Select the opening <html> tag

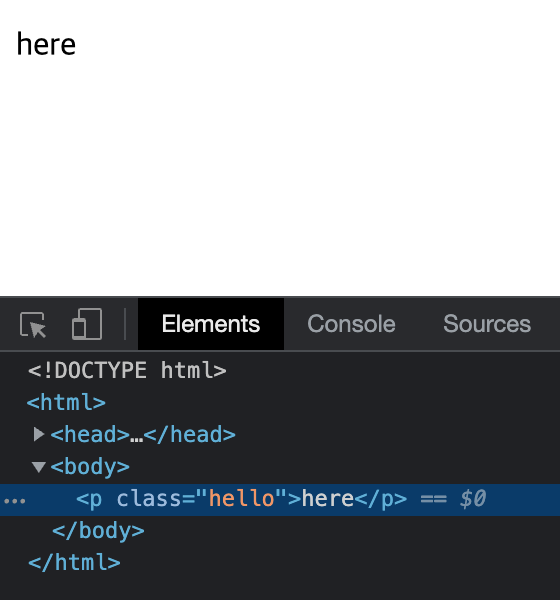click(66, 403)
